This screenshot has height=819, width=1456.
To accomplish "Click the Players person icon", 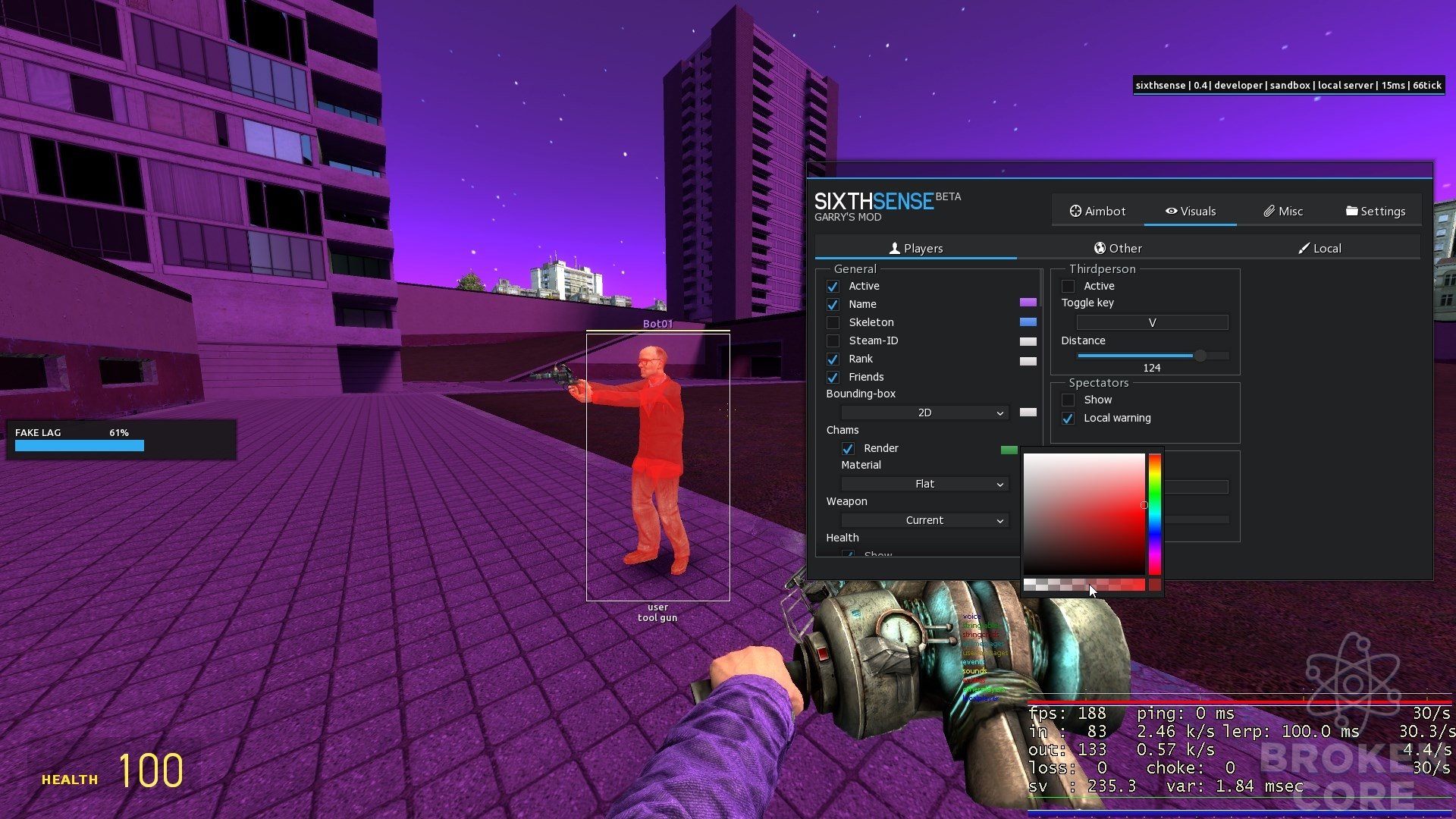I will coord(895,249).
